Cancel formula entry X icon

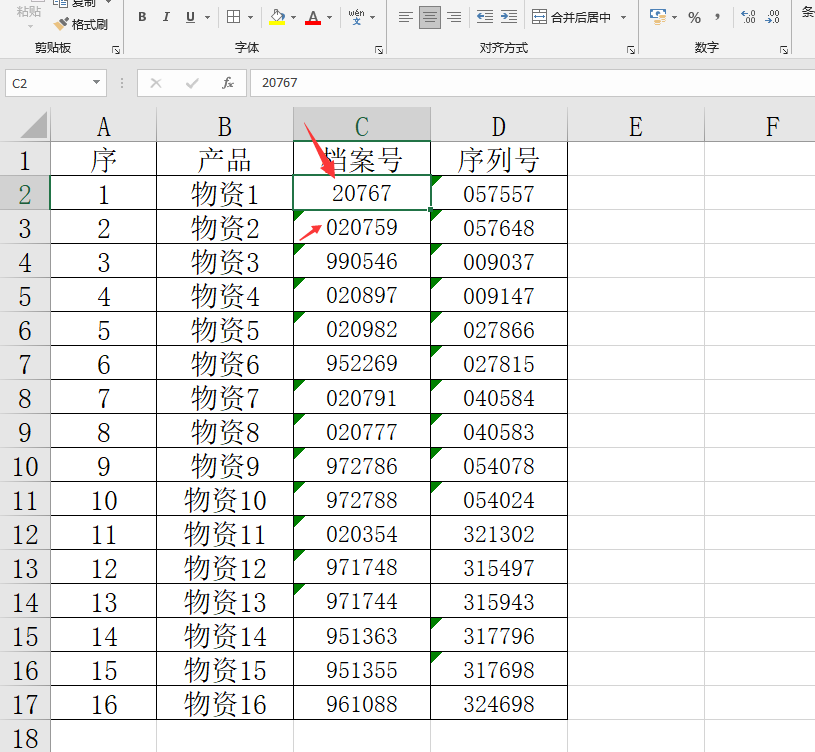point(155,83)
